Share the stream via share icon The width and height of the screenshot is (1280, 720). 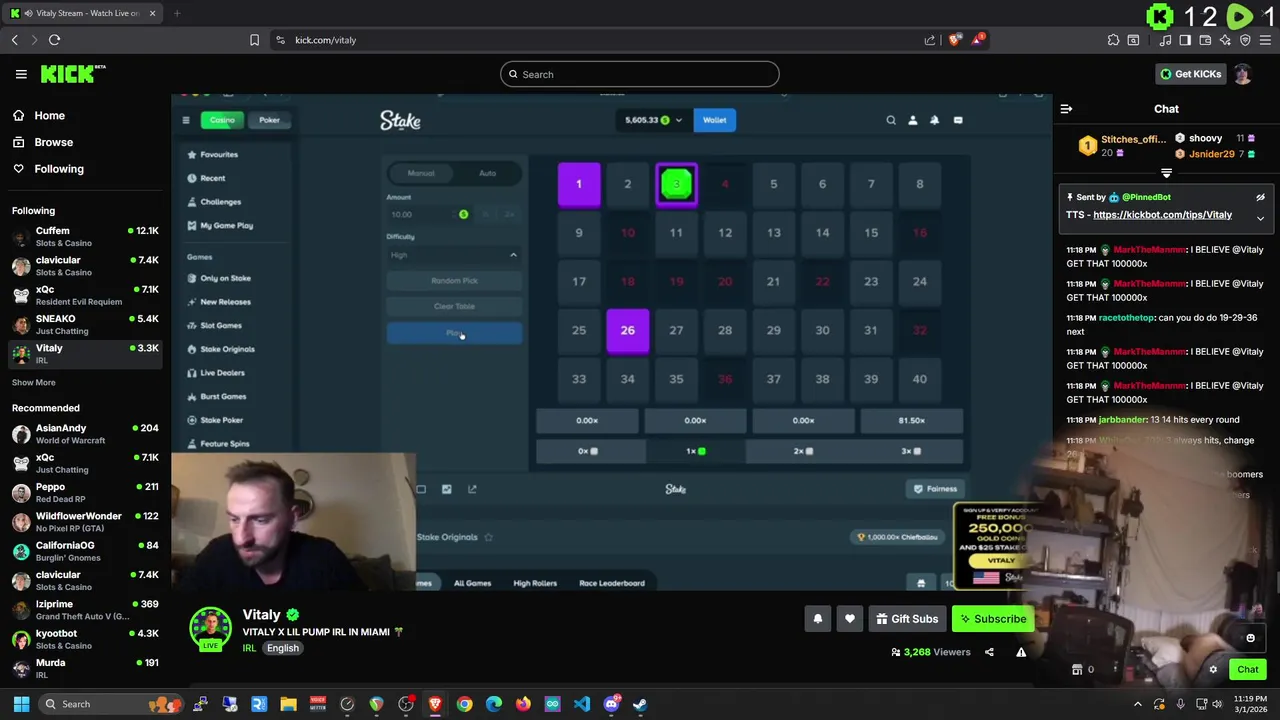pos(989,652)
